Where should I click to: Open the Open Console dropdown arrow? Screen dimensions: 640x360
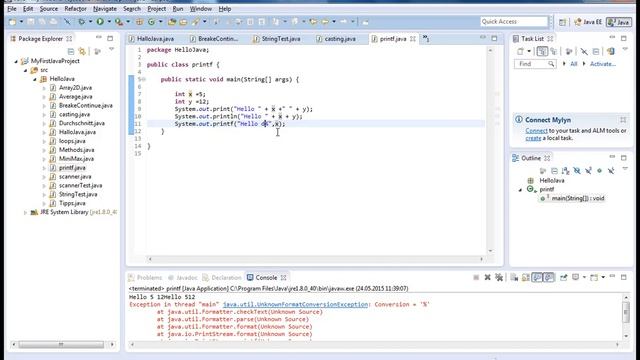tap(603, 278)
